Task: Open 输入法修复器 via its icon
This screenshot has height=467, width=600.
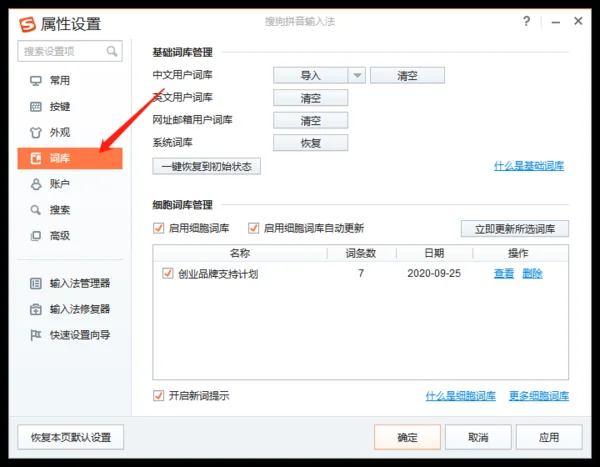Action: coord(36,310)
